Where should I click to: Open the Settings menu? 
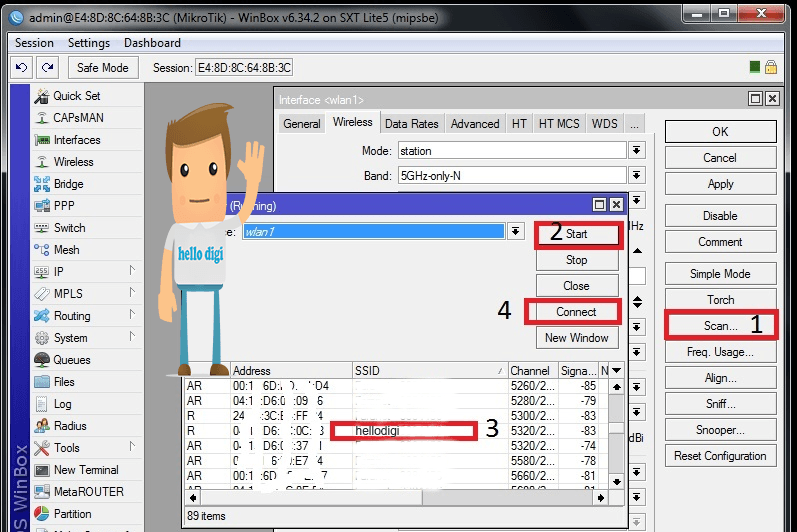[x=89, y=43]
